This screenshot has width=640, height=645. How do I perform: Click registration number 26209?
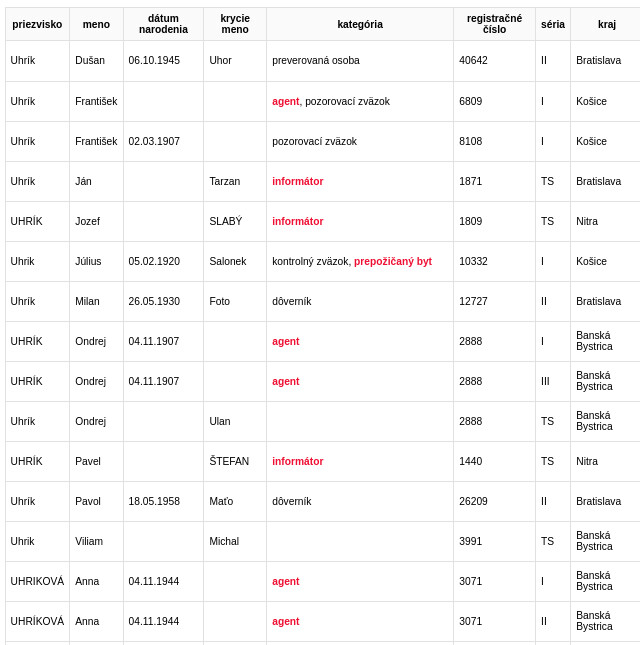(x=473, y=501)
